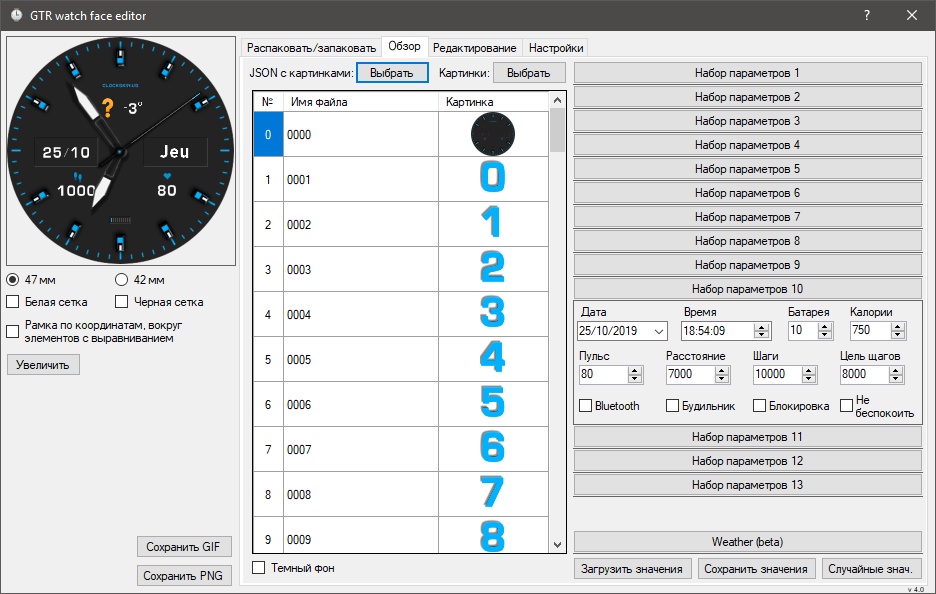Expand Набор параметров 1 section
This screenshot has width=936, height=594.
point(747,73)
